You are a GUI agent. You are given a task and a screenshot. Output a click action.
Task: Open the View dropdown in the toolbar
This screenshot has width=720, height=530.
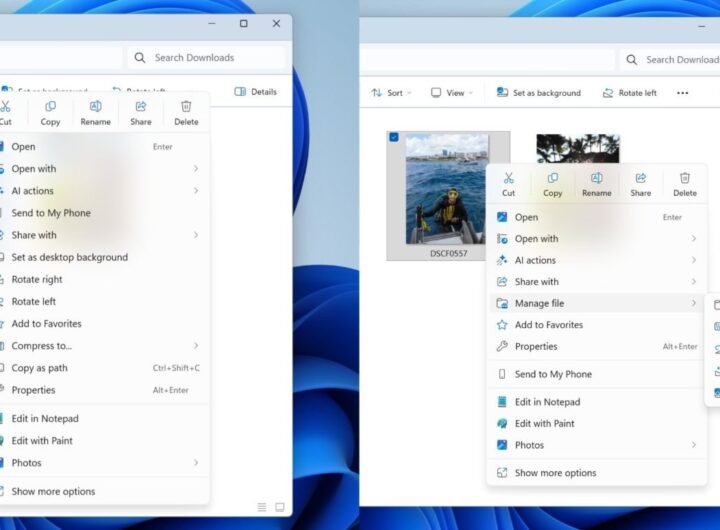tap(448, 93)
